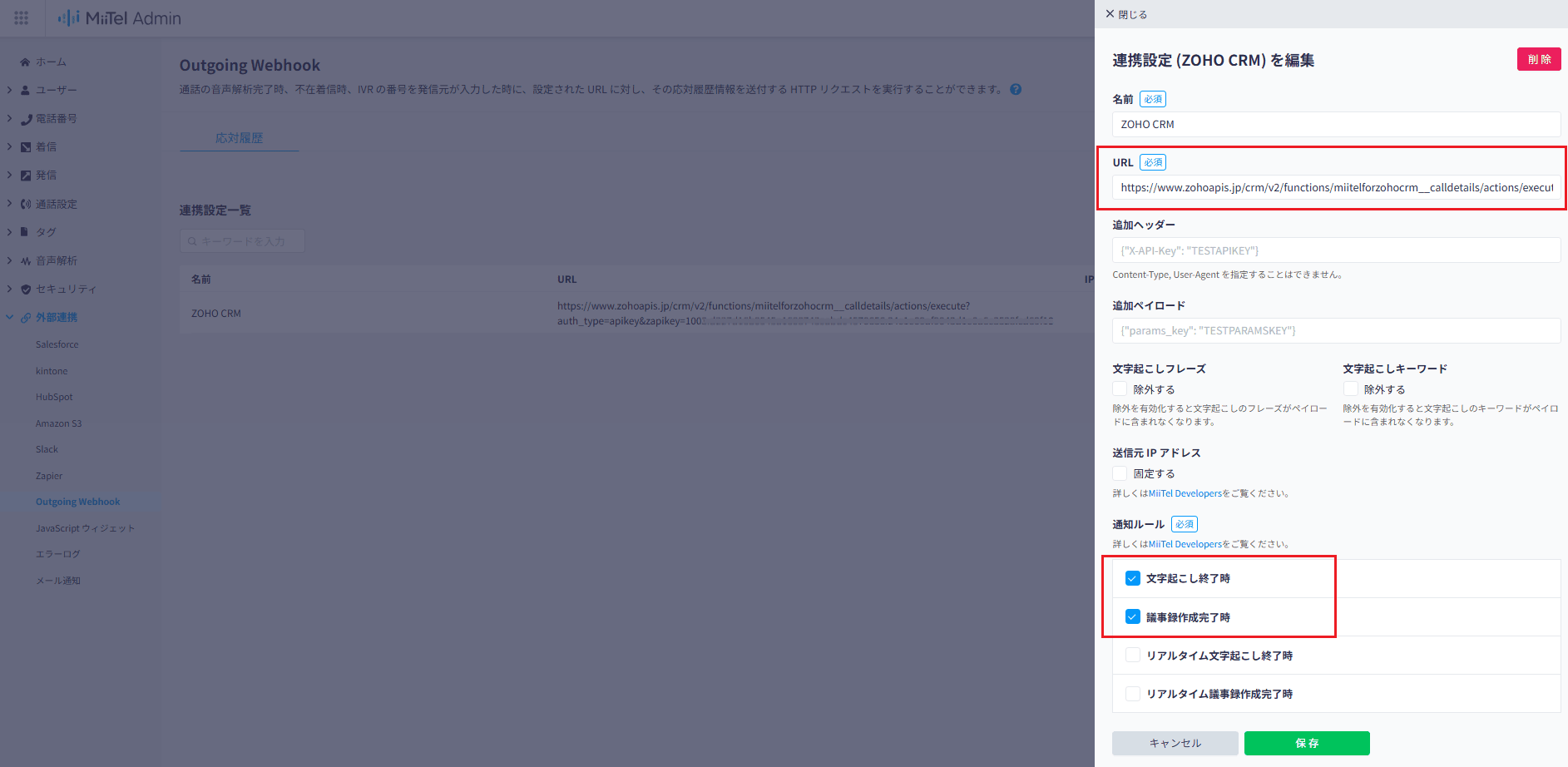Click the 追加ペイロード input field
This screenshot has width=1568, height=767.
[1336, 330]
